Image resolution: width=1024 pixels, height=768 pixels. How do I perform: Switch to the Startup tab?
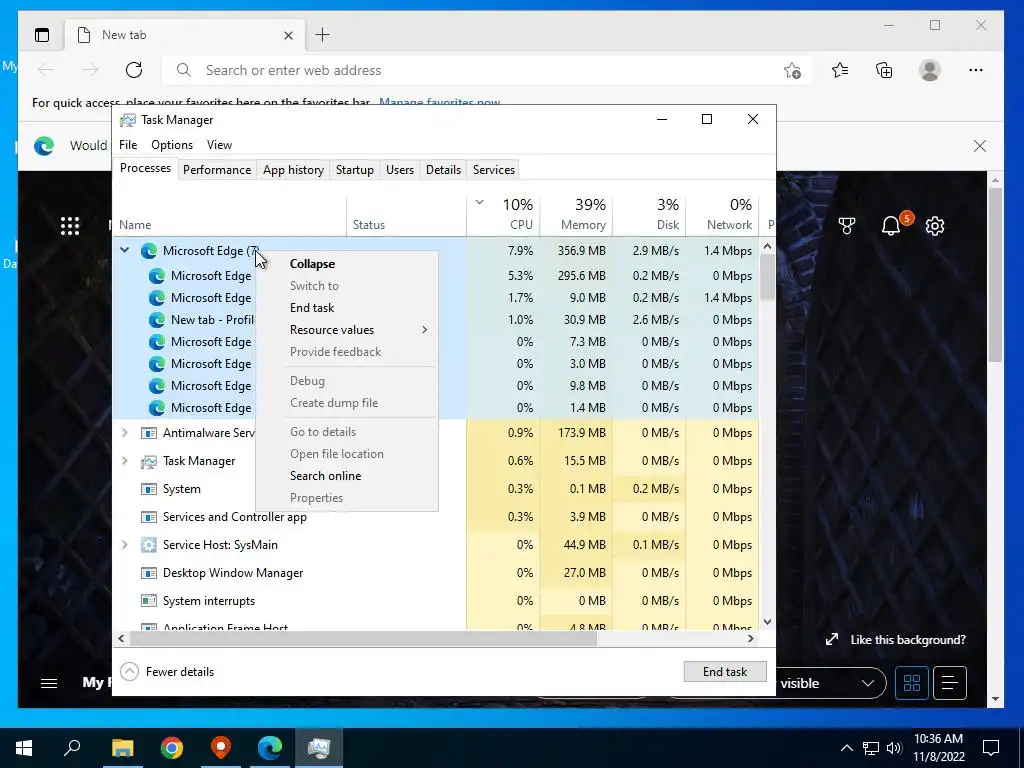point(355,170)
